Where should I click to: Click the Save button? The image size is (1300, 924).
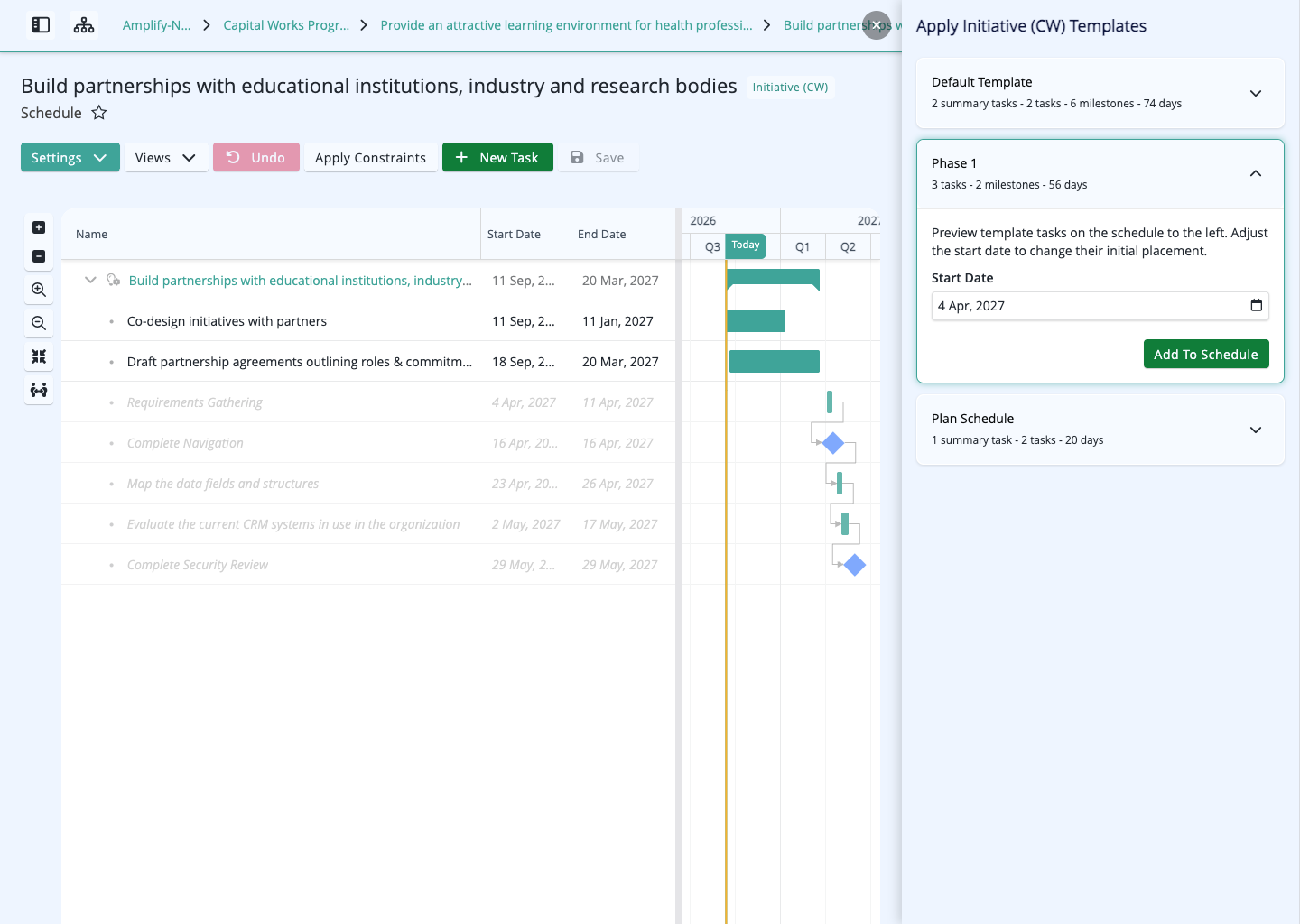tap(598, 157)
